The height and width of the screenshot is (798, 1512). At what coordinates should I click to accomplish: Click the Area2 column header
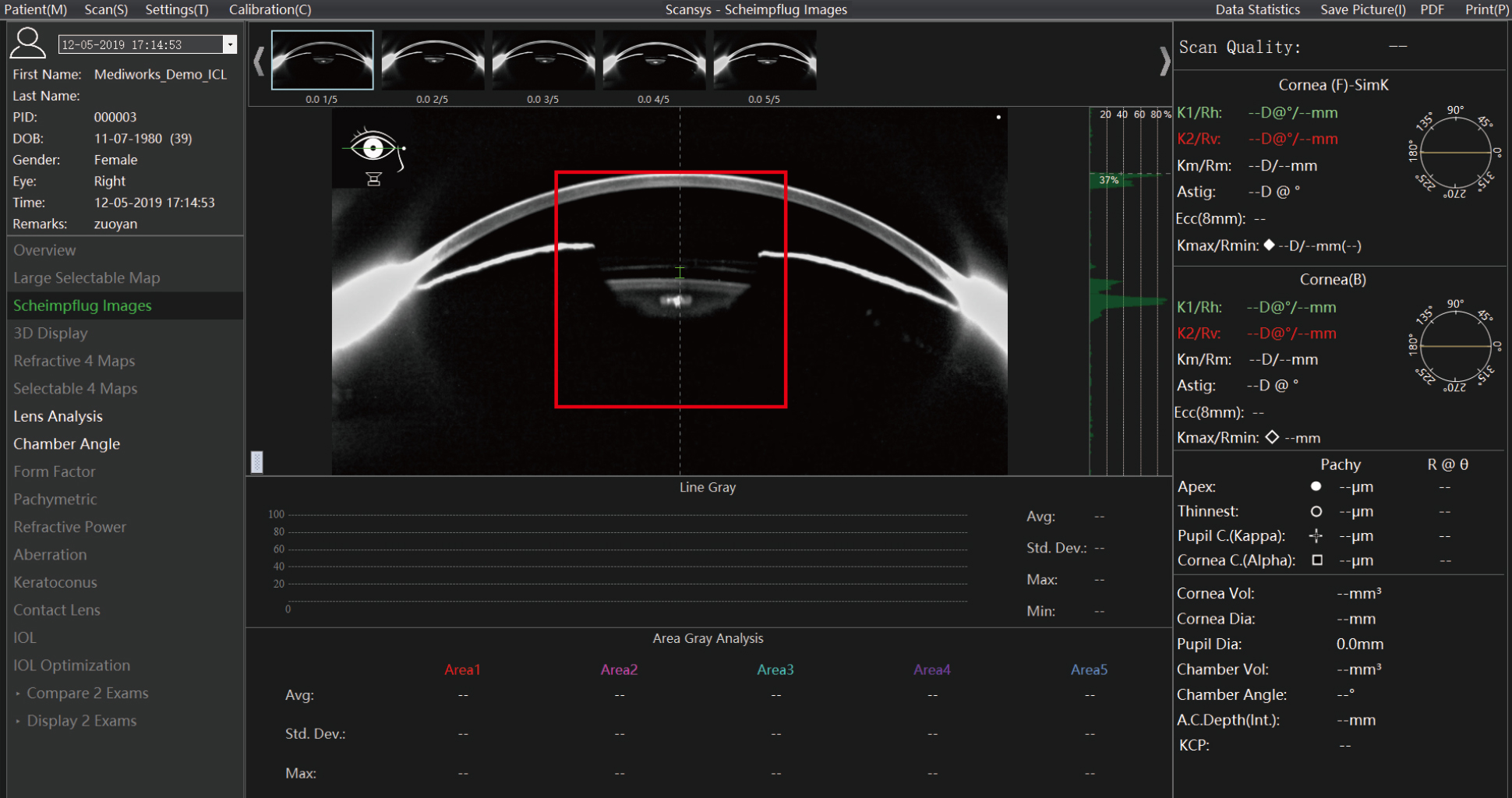pos(619,669)
